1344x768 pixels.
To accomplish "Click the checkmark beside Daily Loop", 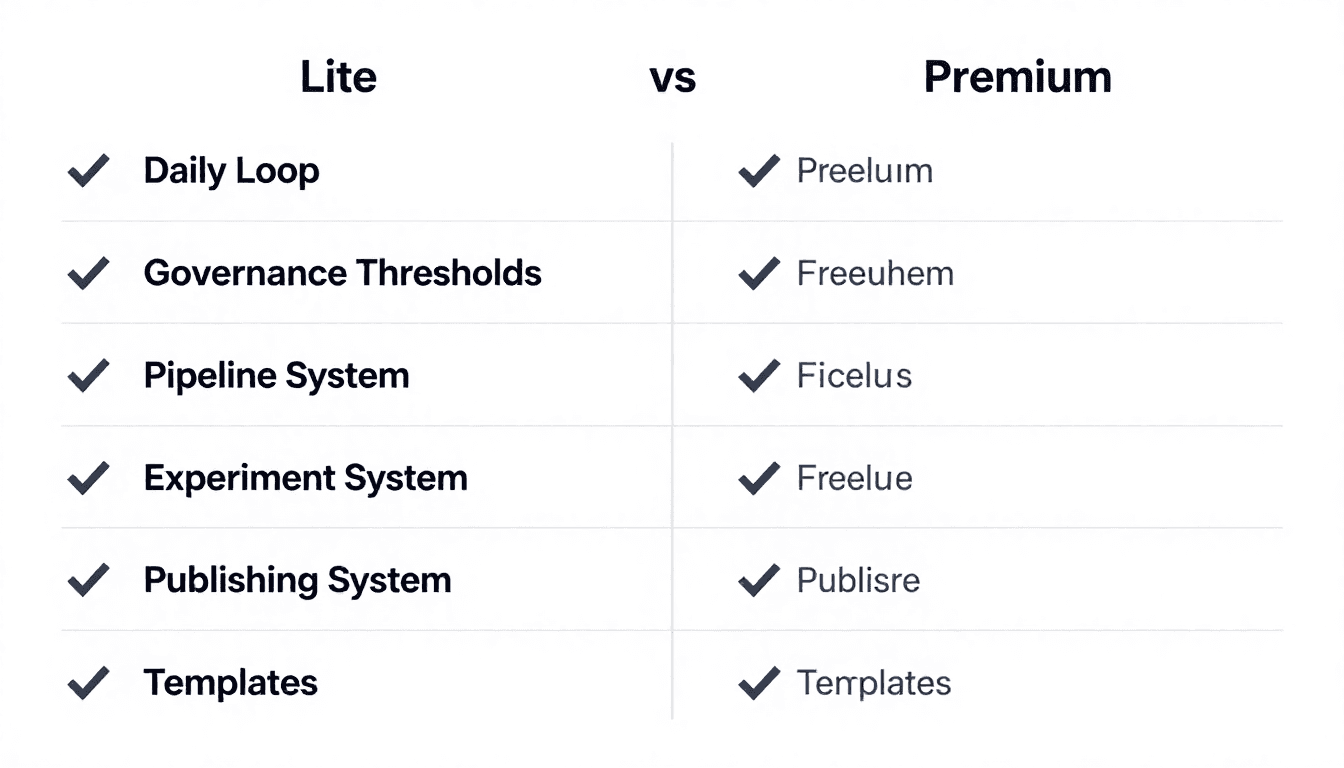I will (88, 171).
